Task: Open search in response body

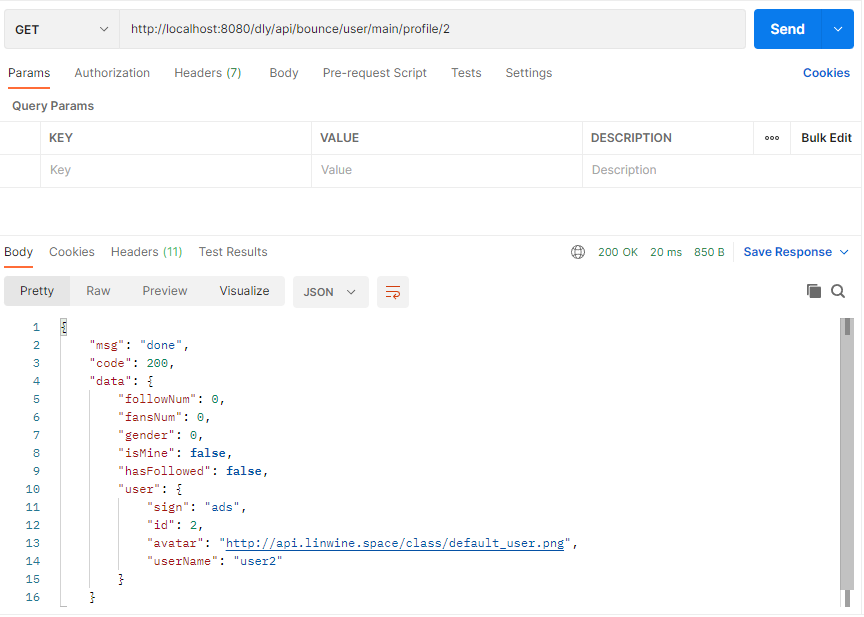Action: click(838, 291)
